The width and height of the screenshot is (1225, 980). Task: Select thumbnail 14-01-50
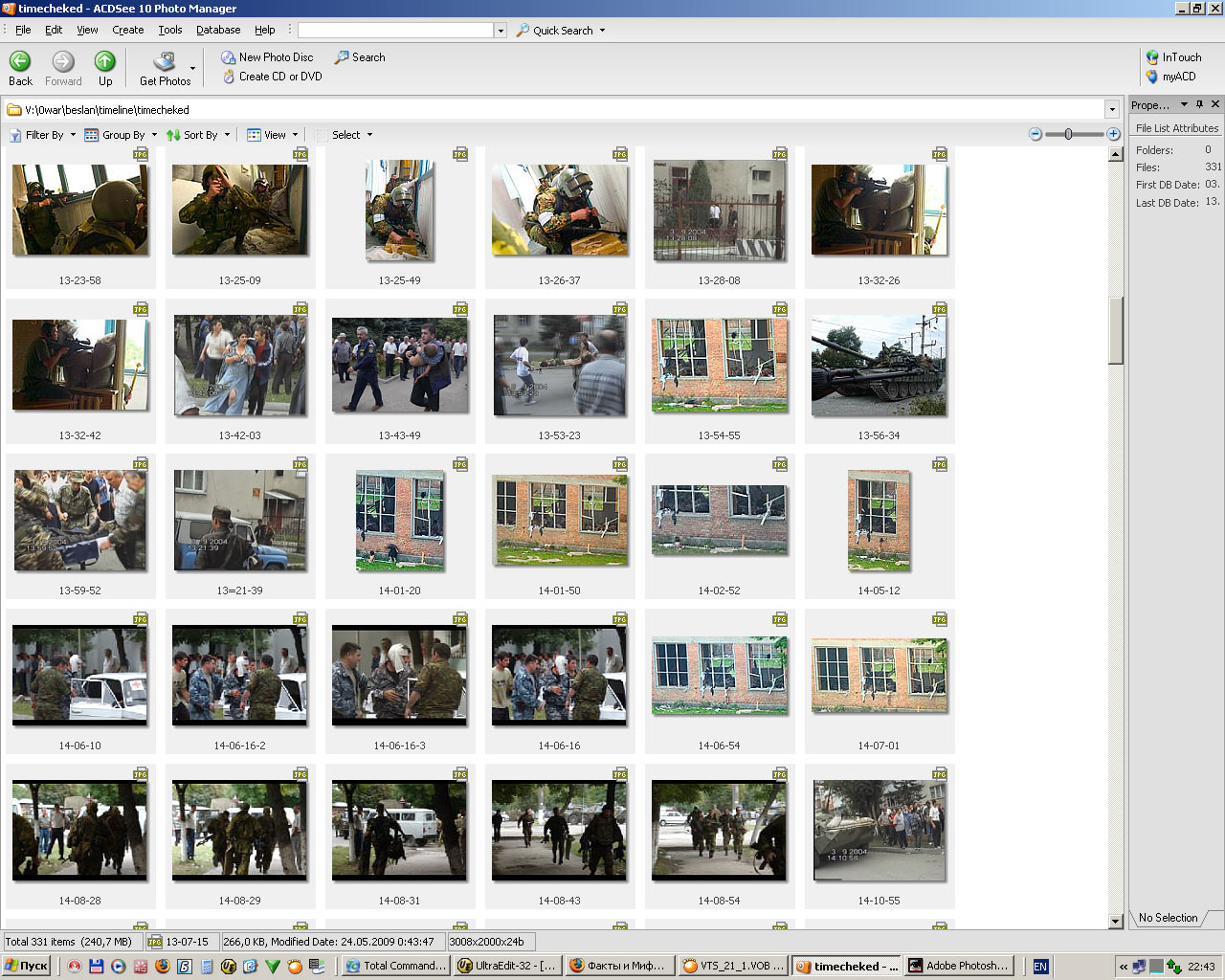tap(560, 520)
